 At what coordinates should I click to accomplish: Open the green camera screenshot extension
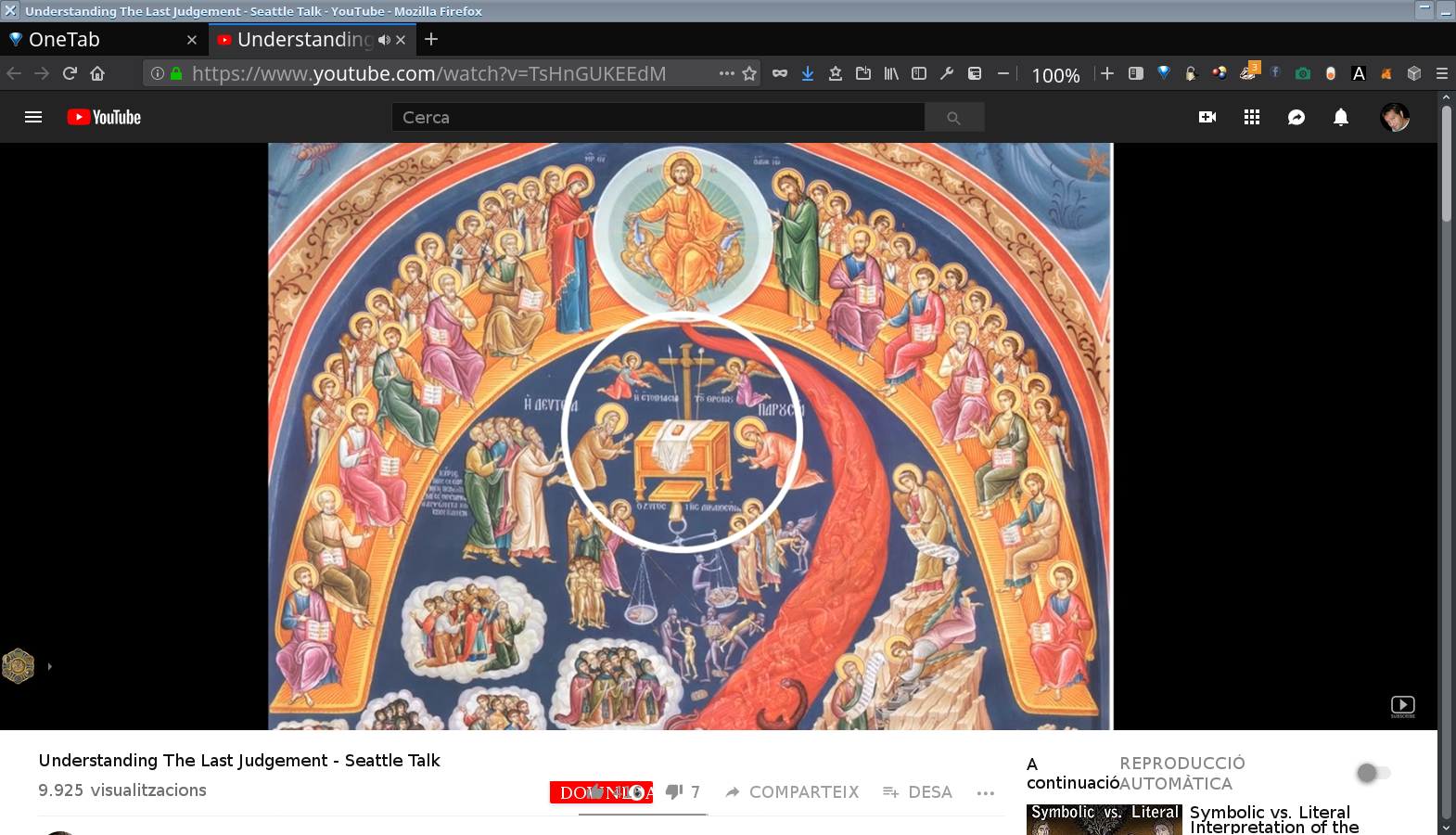pyautogui.click(x=1303, y=73)
